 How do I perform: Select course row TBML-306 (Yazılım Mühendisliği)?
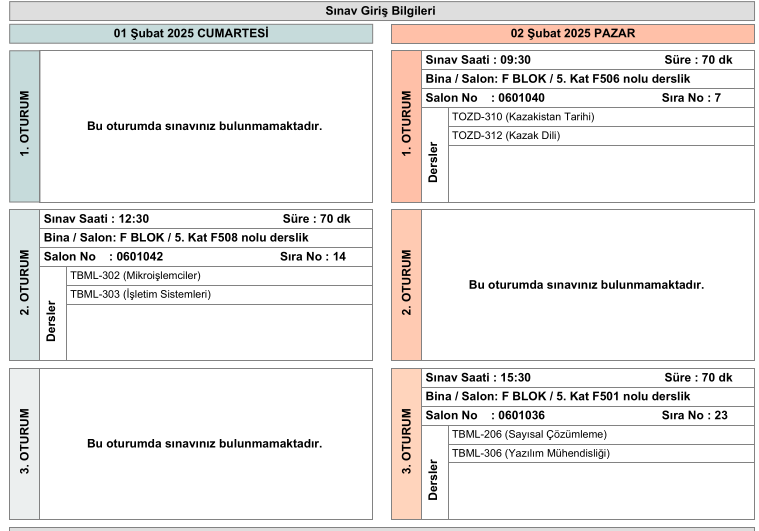click(601, 454)
